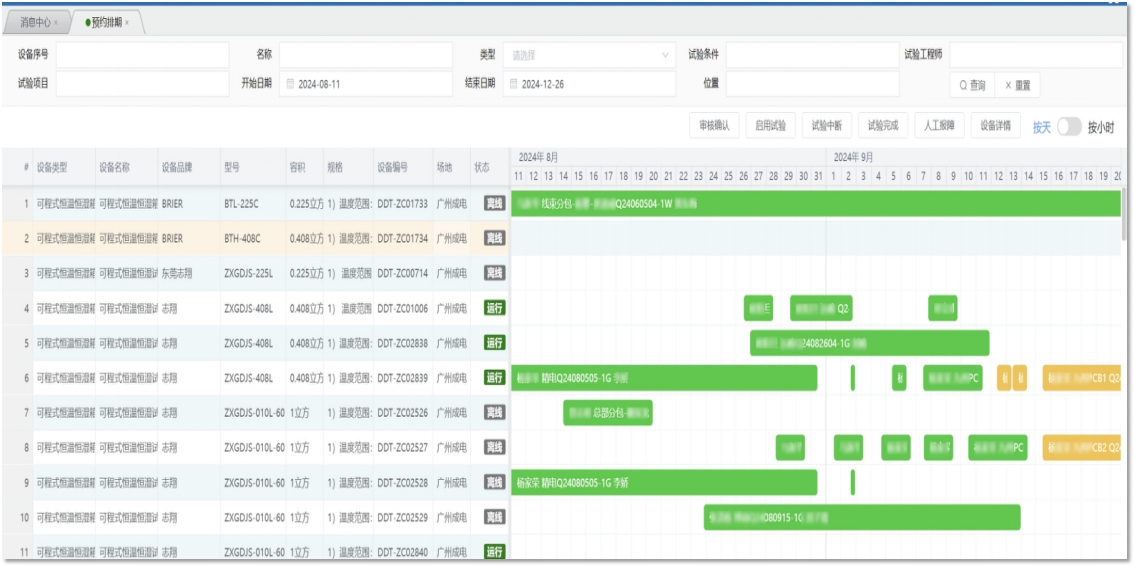Focus the 设备序号 input field
This screenshot has height=567, width=1135.
click(x=143, y=55)
